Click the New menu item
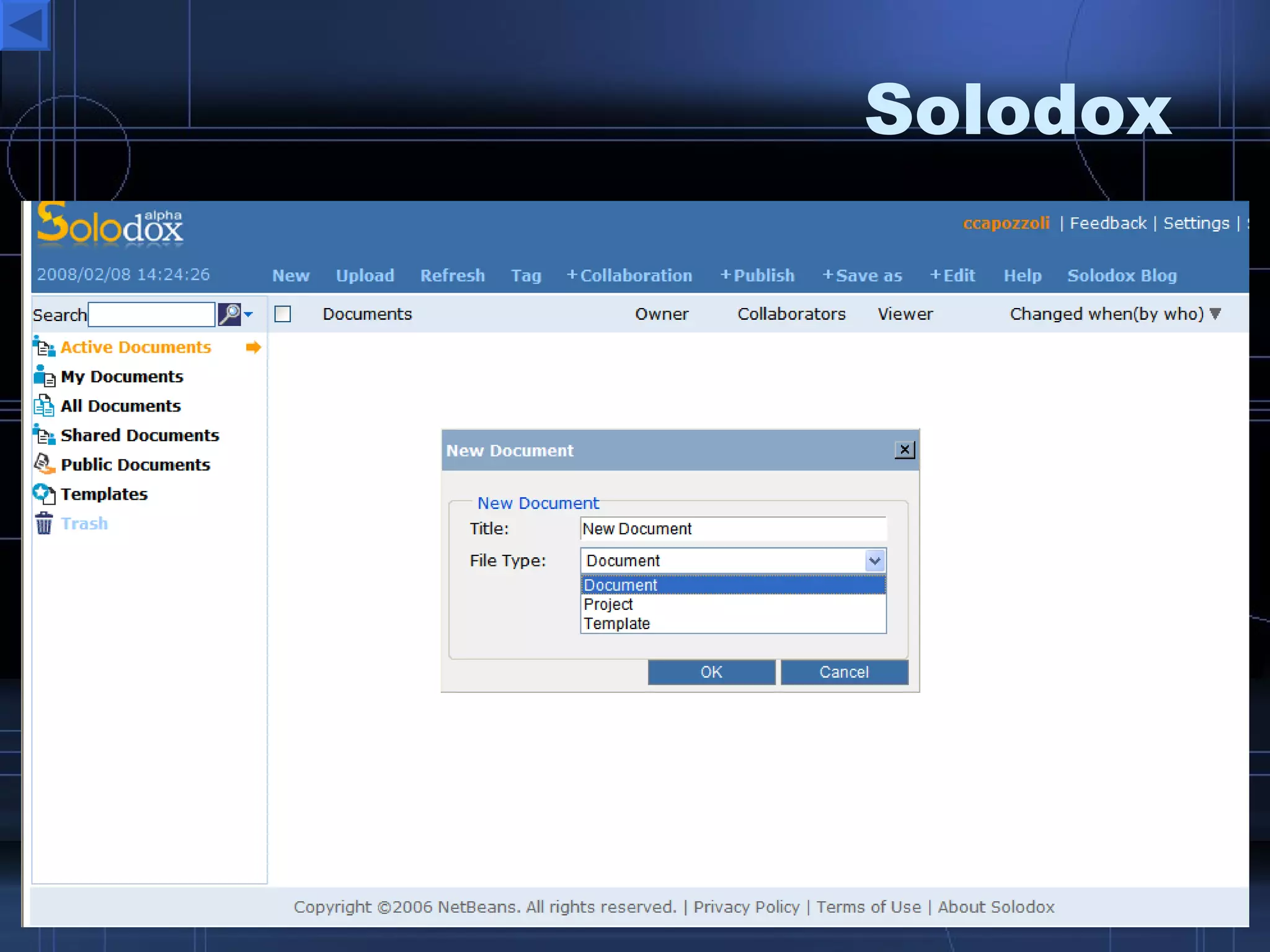 (291, 276)
